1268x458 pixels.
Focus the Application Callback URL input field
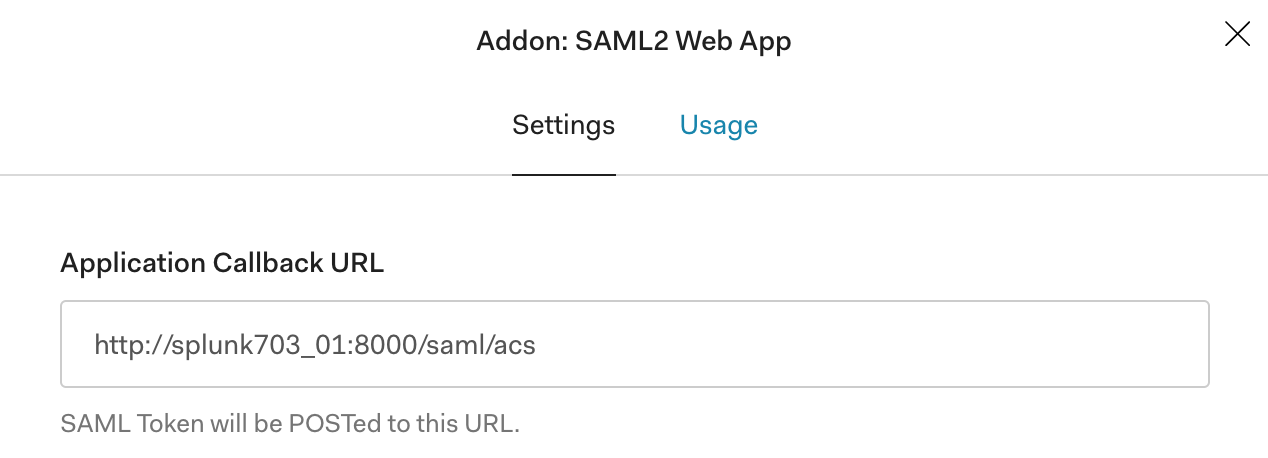click(634, 344)
